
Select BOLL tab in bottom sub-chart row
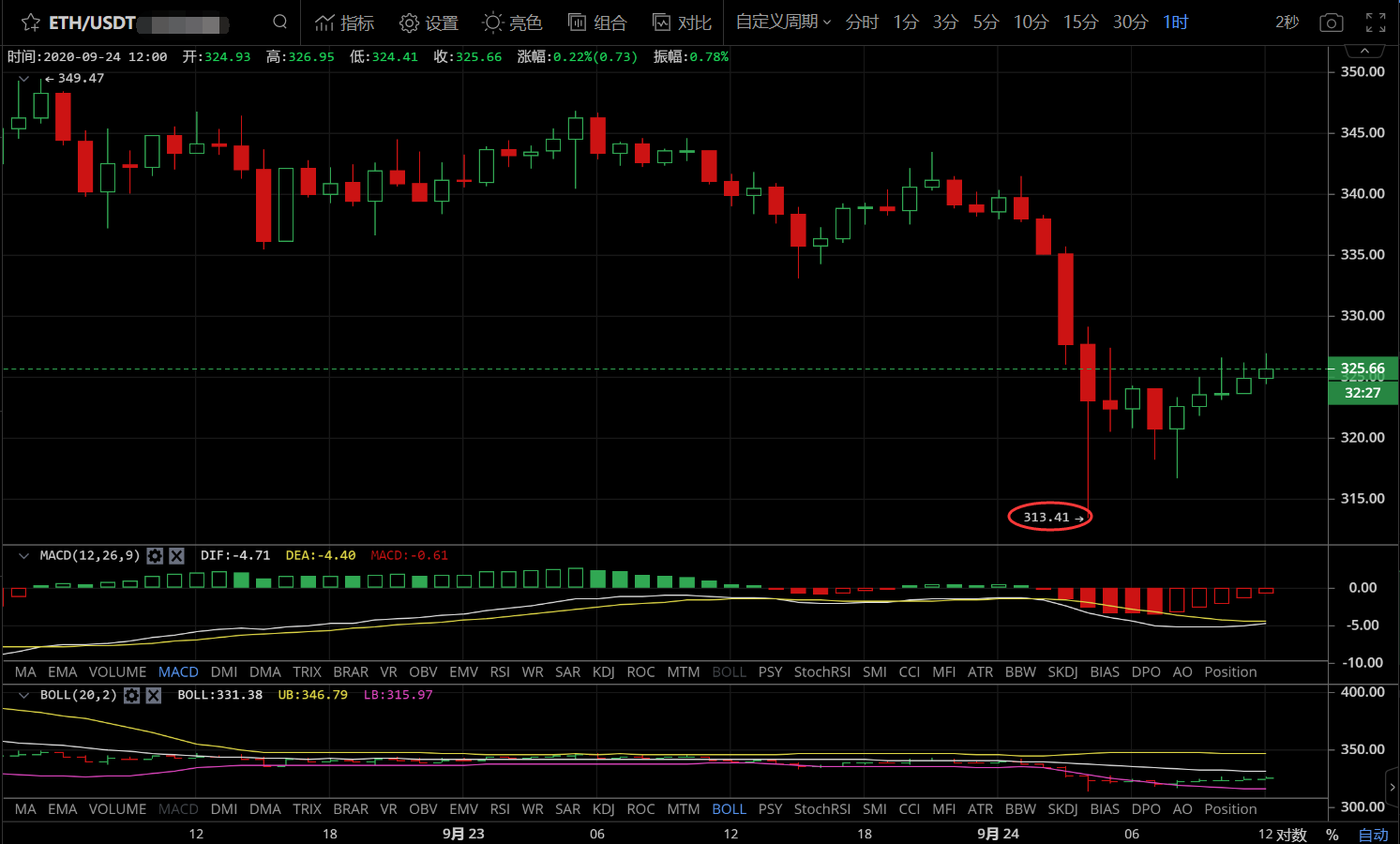point(729,809)
